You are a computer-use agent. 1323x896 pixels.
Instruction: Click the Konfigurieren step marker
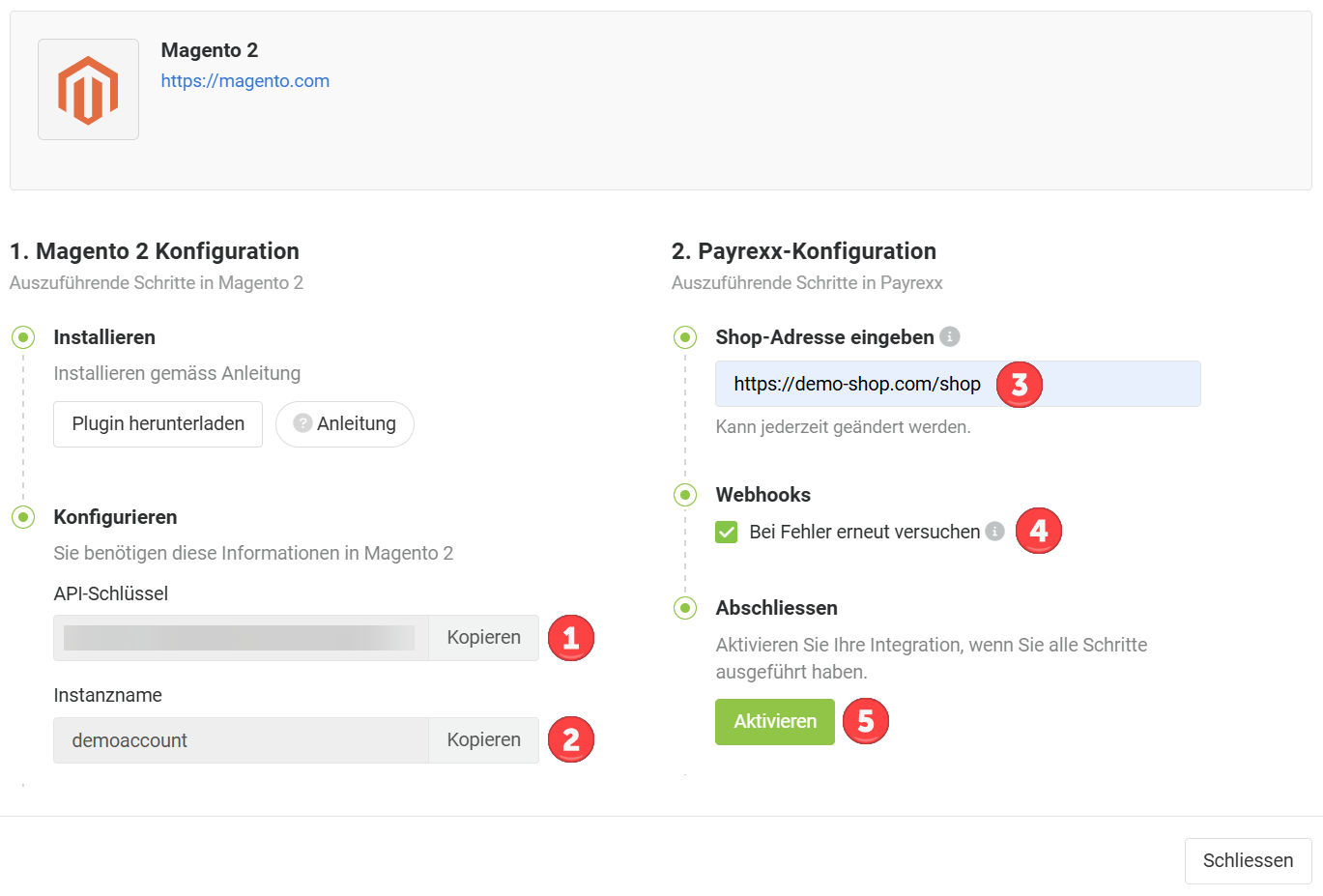(23, 517)
